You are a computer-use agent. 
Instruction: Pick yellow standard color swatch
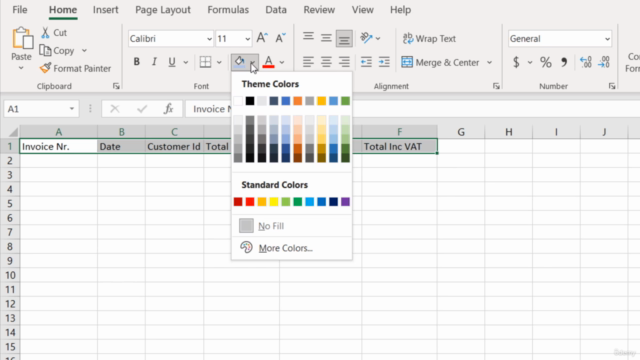[273, 202]
